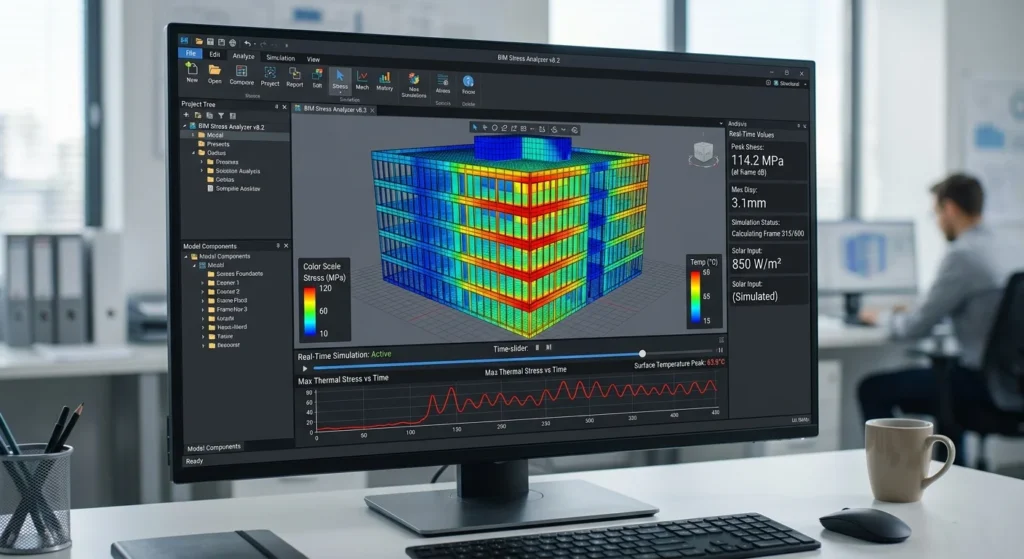The width and height of the screenshot is (1024, 559).
Task: Click the app logo in title bar corner
Action: click(185, 40)
